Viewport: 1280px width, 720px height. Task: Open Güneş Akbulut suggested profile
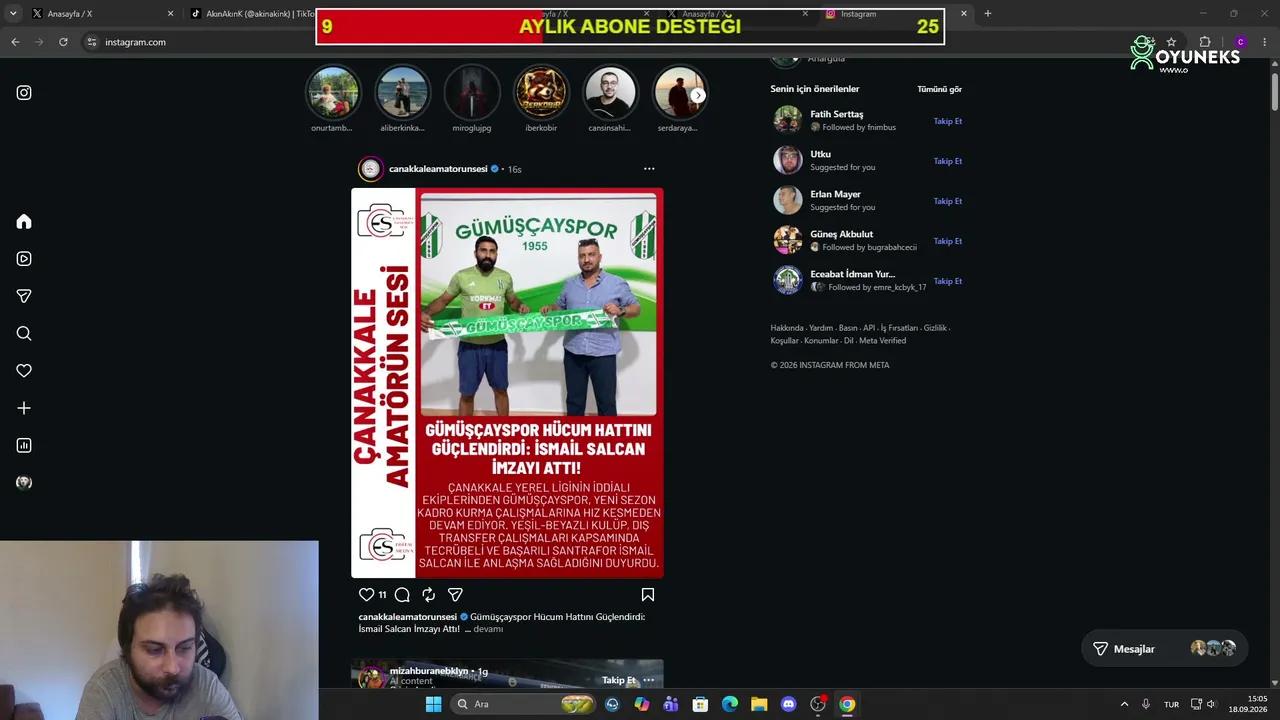841,234
